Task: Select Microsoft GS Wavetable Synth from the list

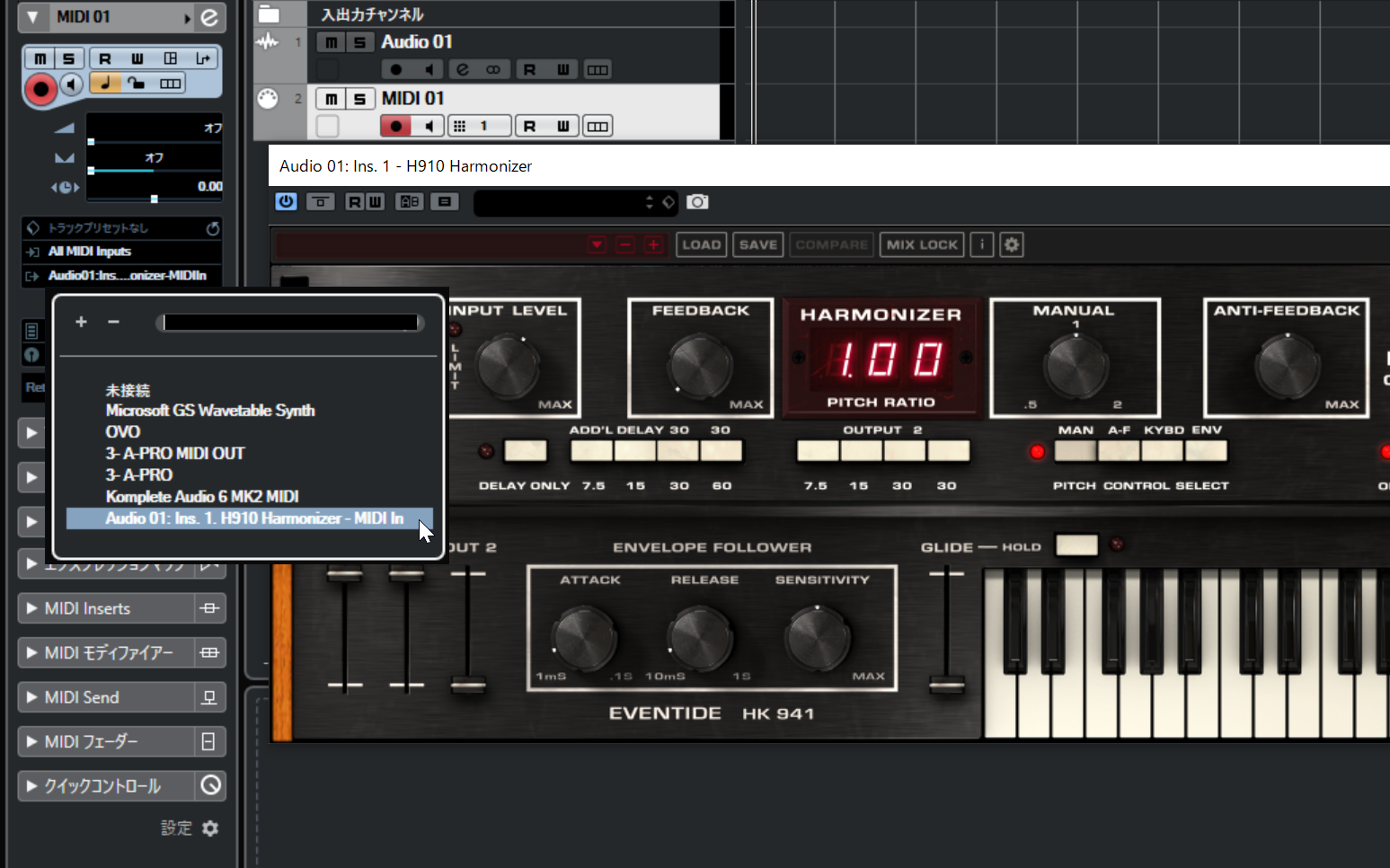Action: 210,411
